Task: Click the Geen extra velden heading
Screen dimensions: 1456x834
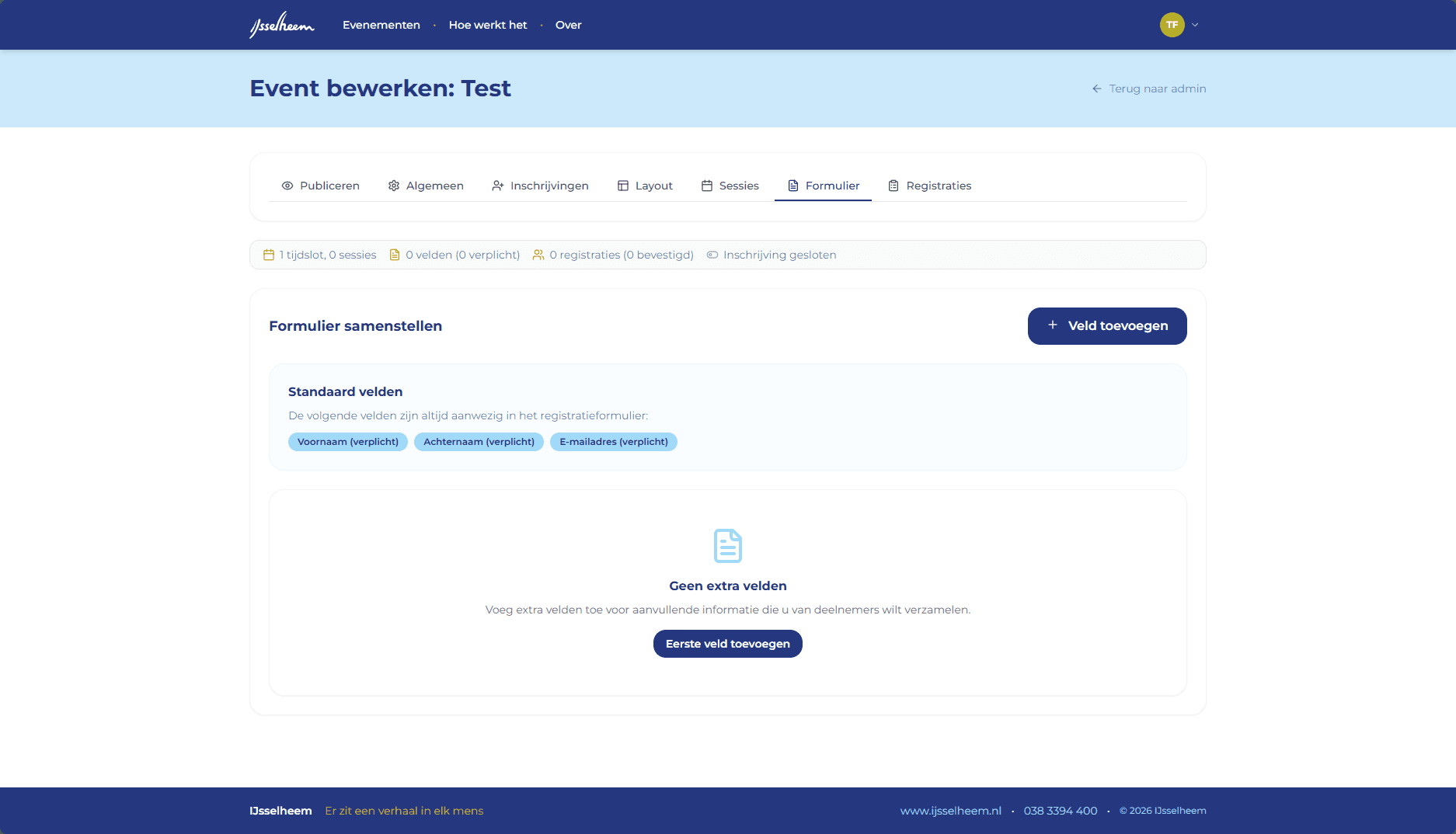Action: coord(728,586)
